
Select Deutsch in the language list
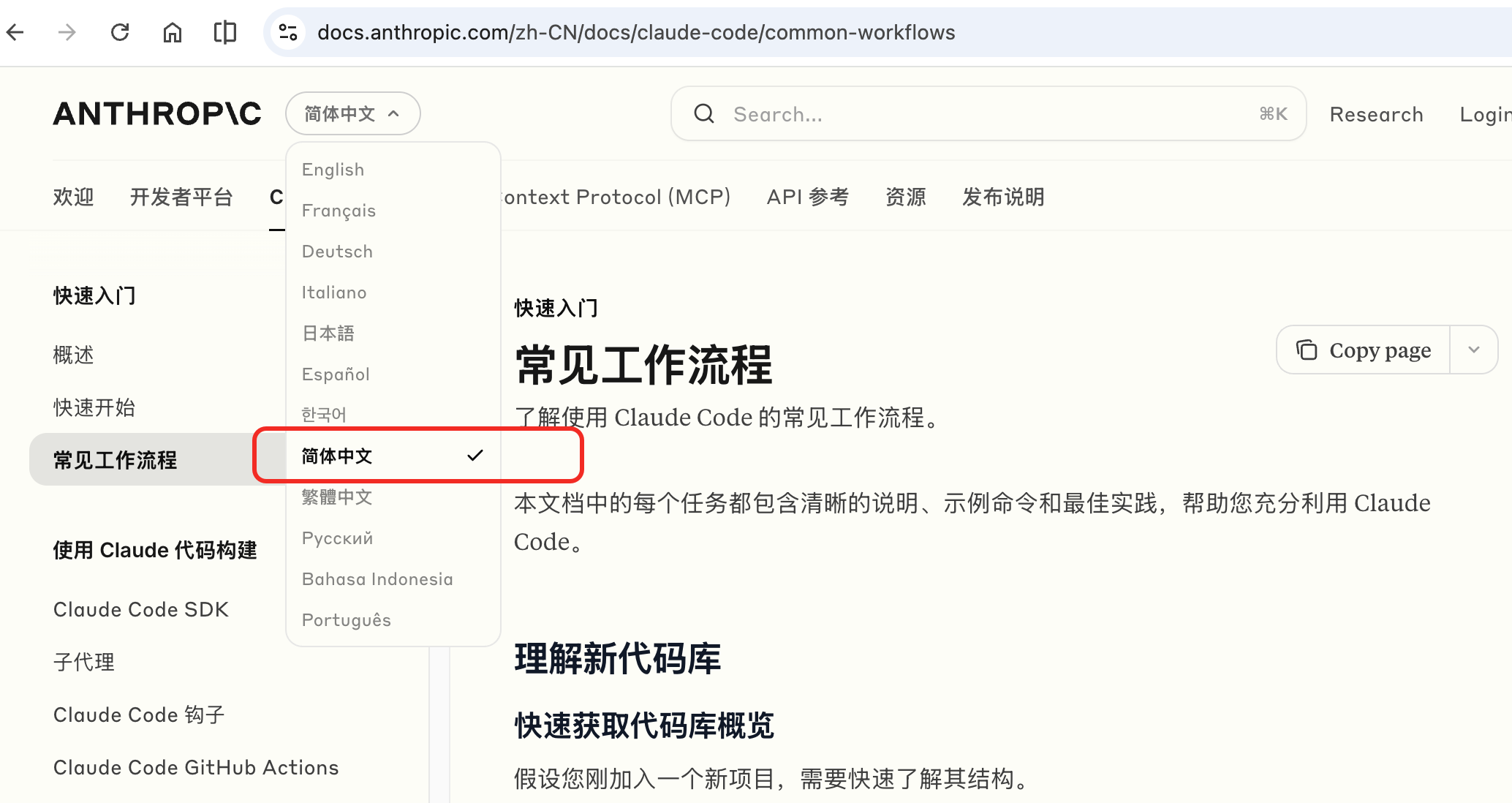[x=393, y=252]
